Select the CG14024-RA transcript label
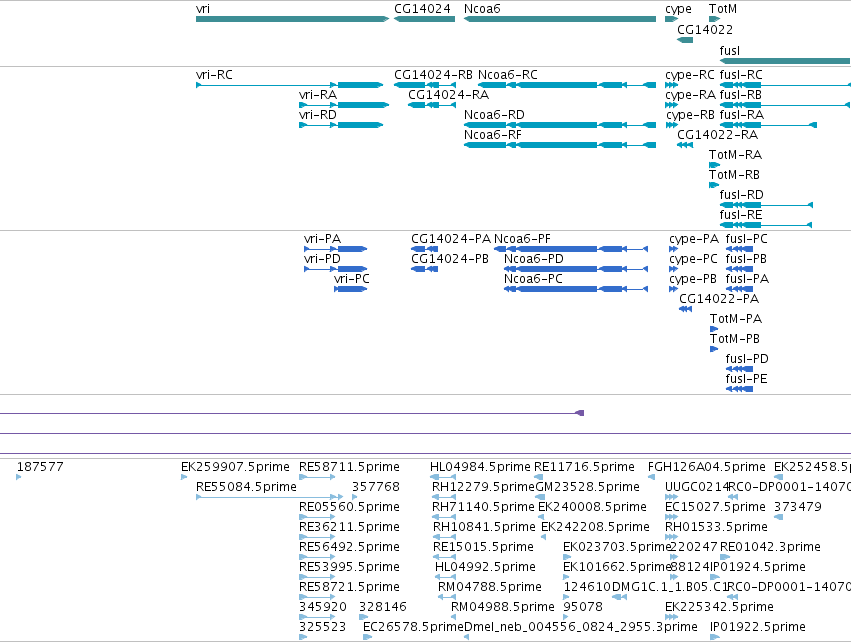The height and width of the screenshot is (642, 851). (448, 94)
